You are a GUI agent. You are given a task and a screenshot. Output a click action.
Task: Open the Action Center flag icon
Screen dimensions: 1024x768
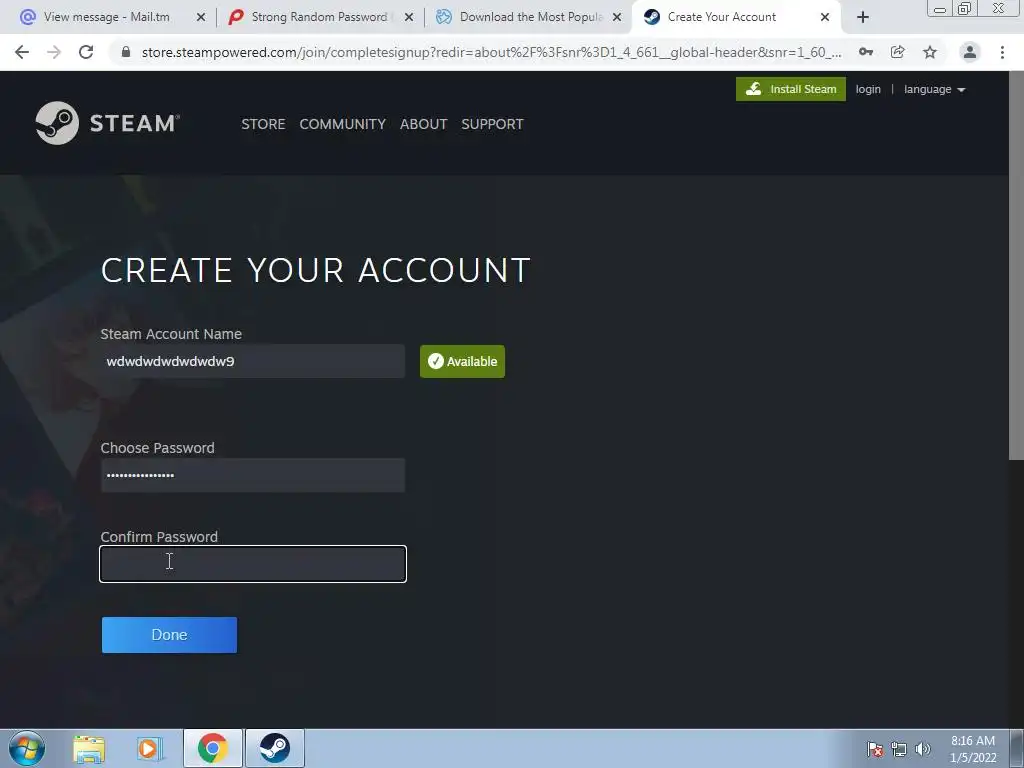pyautogui.click(x=875, y=749)
